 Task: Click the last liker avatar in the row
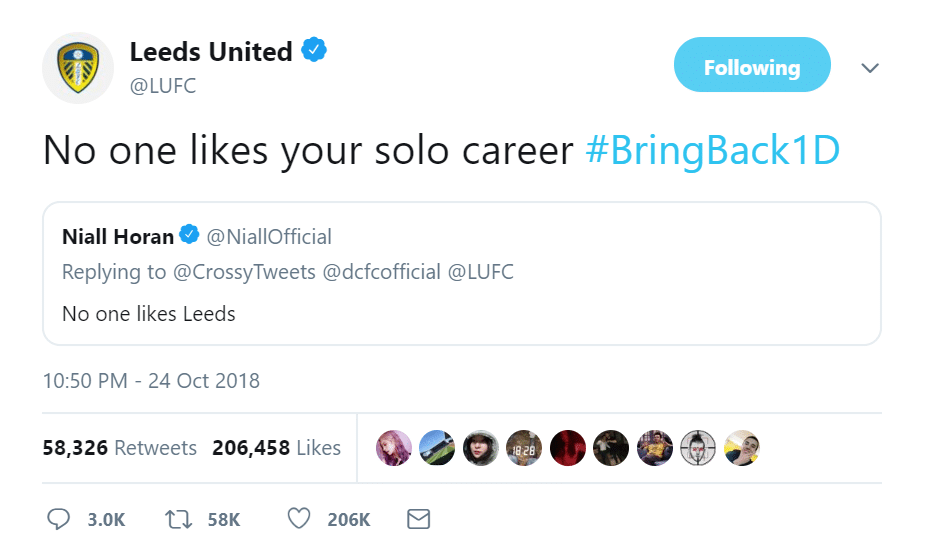click(x=742, y=448)
